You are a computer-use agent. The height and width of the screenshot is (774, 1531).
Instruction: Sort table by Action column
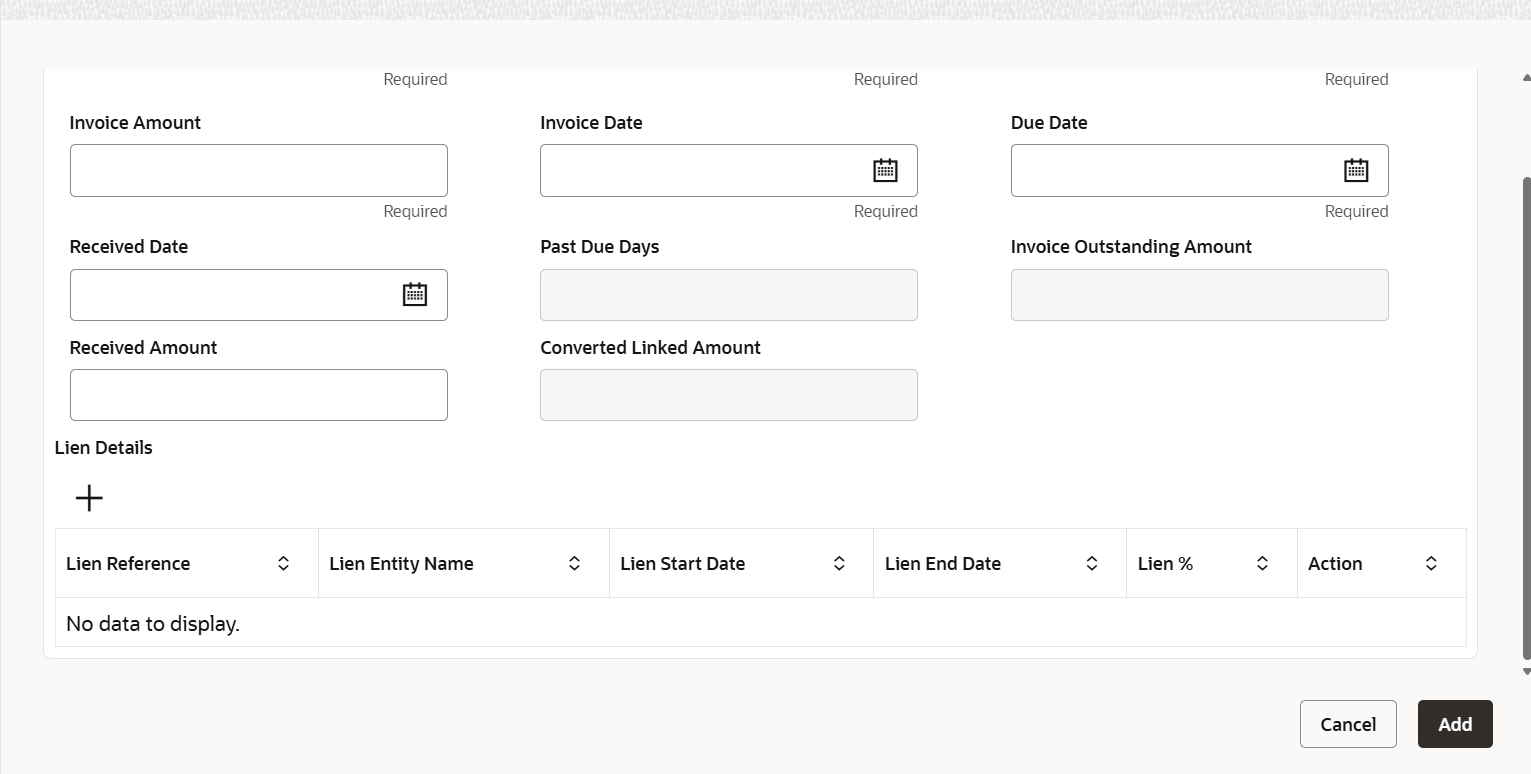pos(1431,564)
